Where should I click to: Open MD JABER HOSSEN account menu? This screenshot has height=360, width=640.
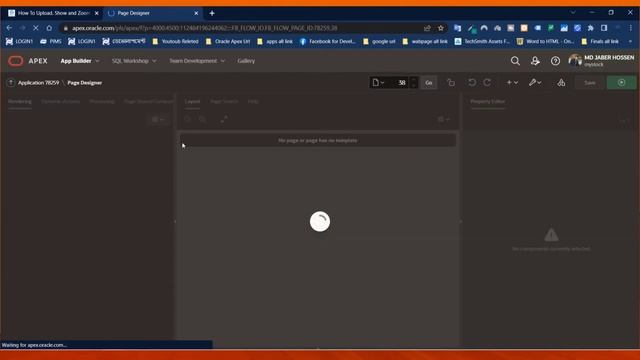[x=601, y=61]
